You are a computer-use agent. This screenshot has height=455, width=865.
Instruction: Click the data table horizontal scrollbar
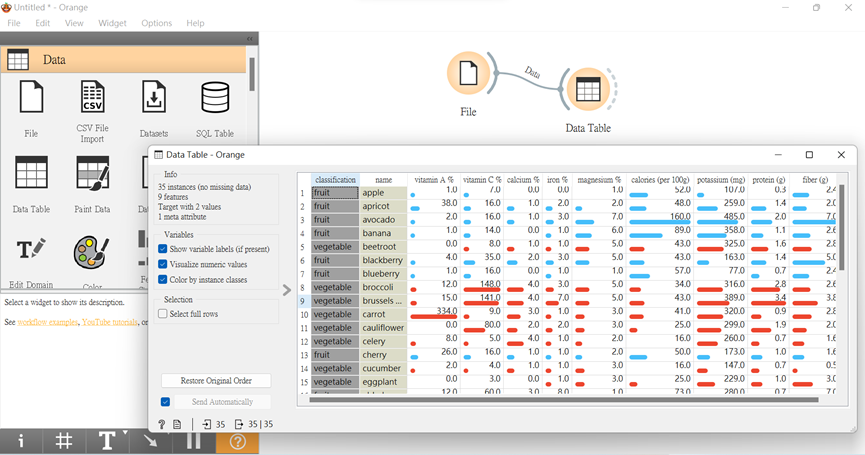[x=564, y=400]
